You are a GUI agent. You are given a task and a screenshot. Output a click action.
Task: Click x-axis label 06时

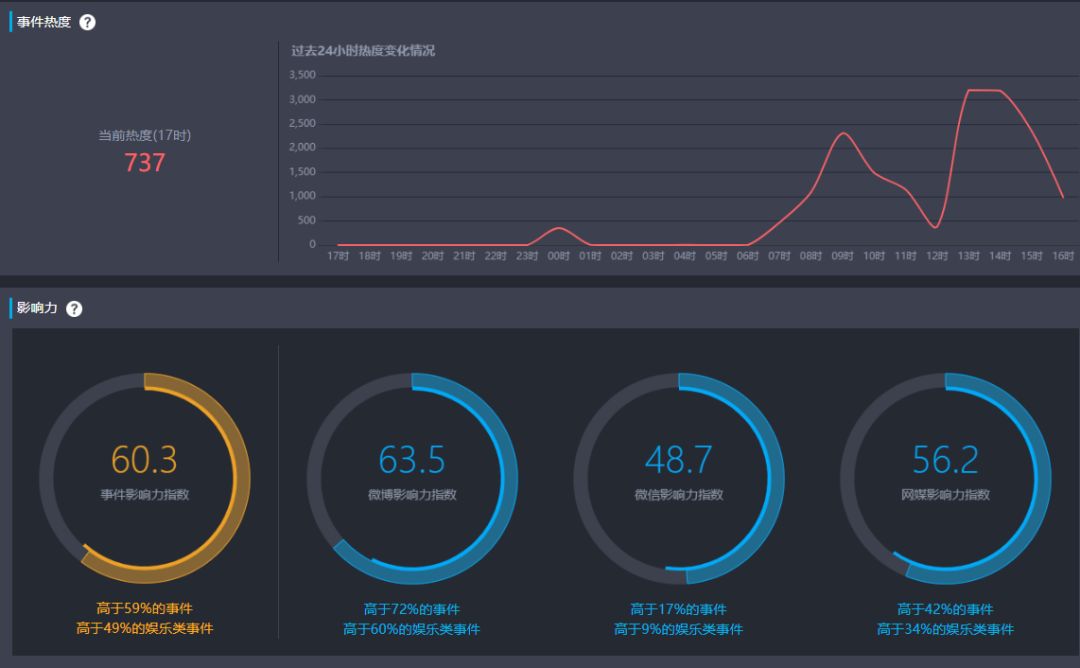tap(747, 256)
